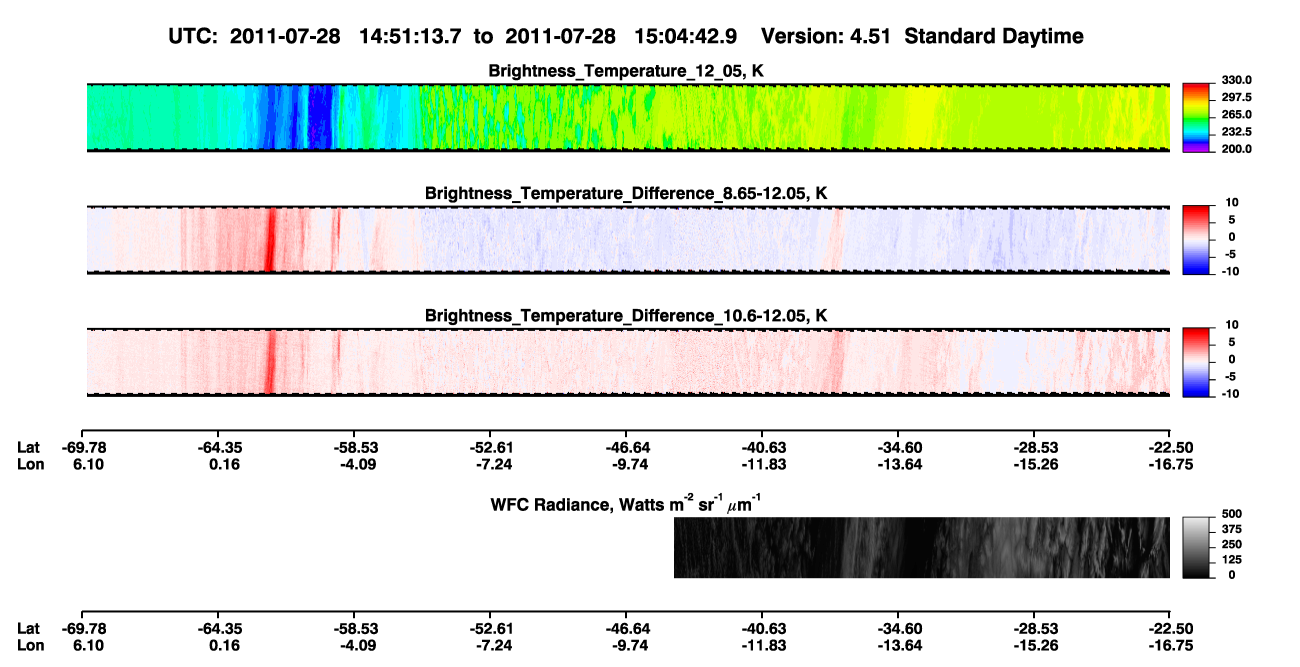Click latitude -64.35 on the axis above WFC Radiance
1300x667 pixels.
pos(218,448)
